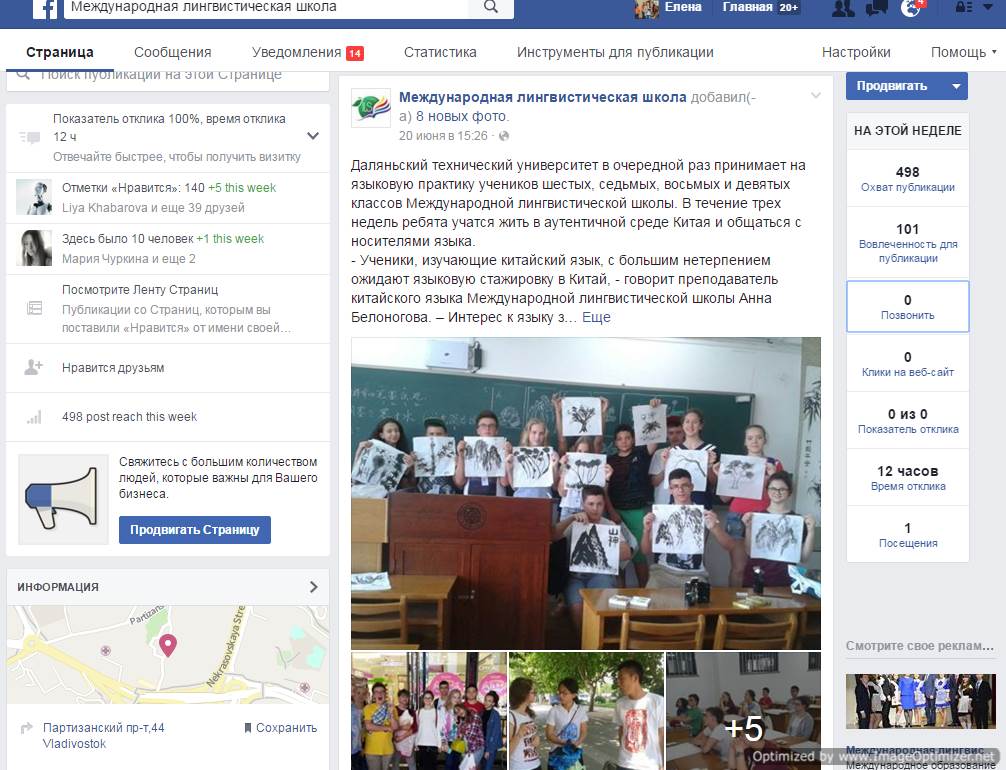The width and height of the screenshot is (1006, 770).
Task: Click Елена profile avatar
Action: [646, 8]
